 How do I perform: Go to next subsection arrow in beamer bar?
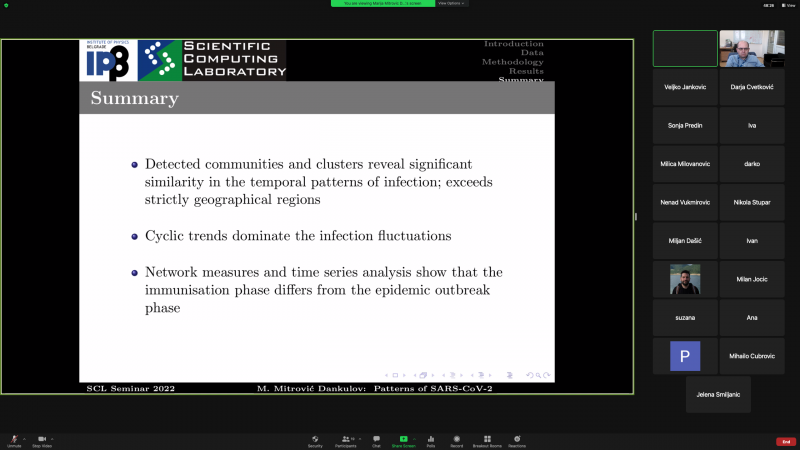click(461, 376)
